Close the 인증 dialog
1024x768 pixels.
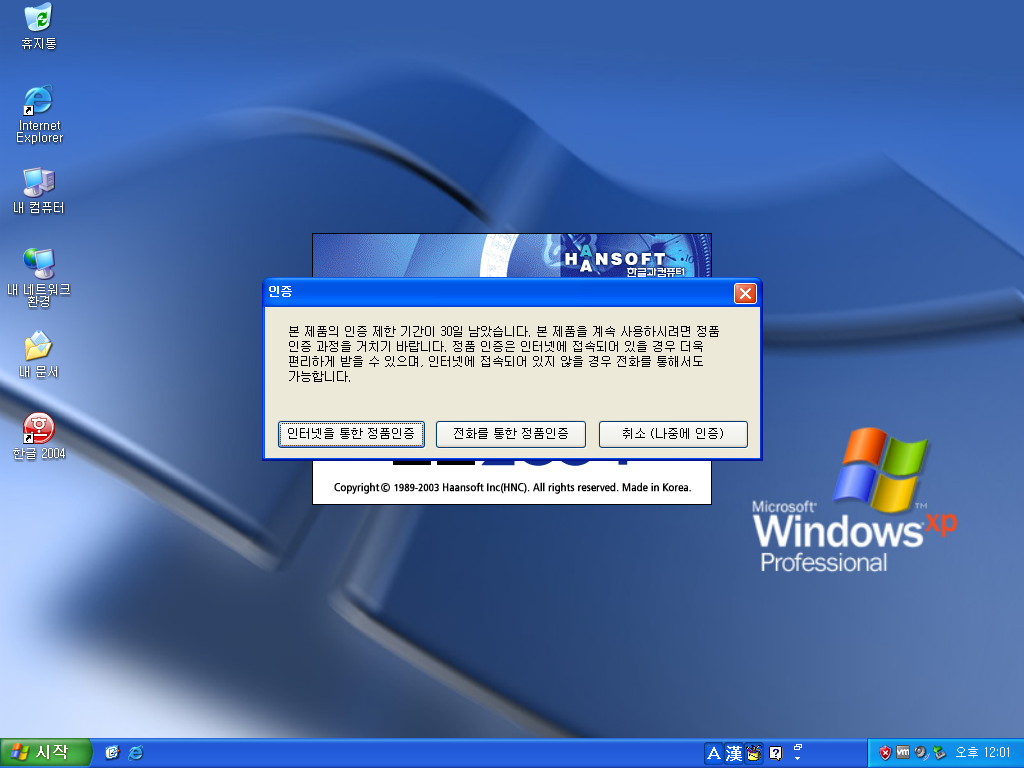[745, 293]
